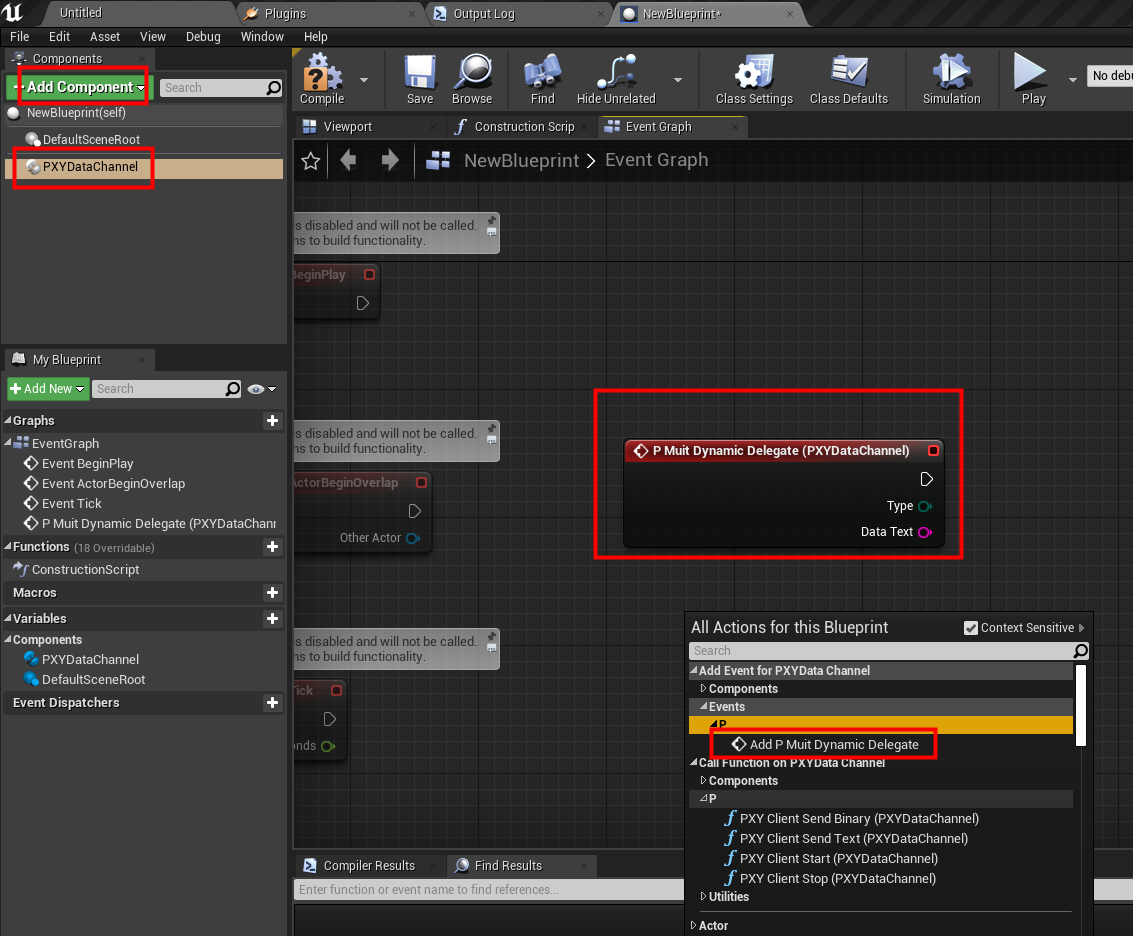1133x936 pixels.
Task: Click the Data Text output pin
Action: coord(924,532)
